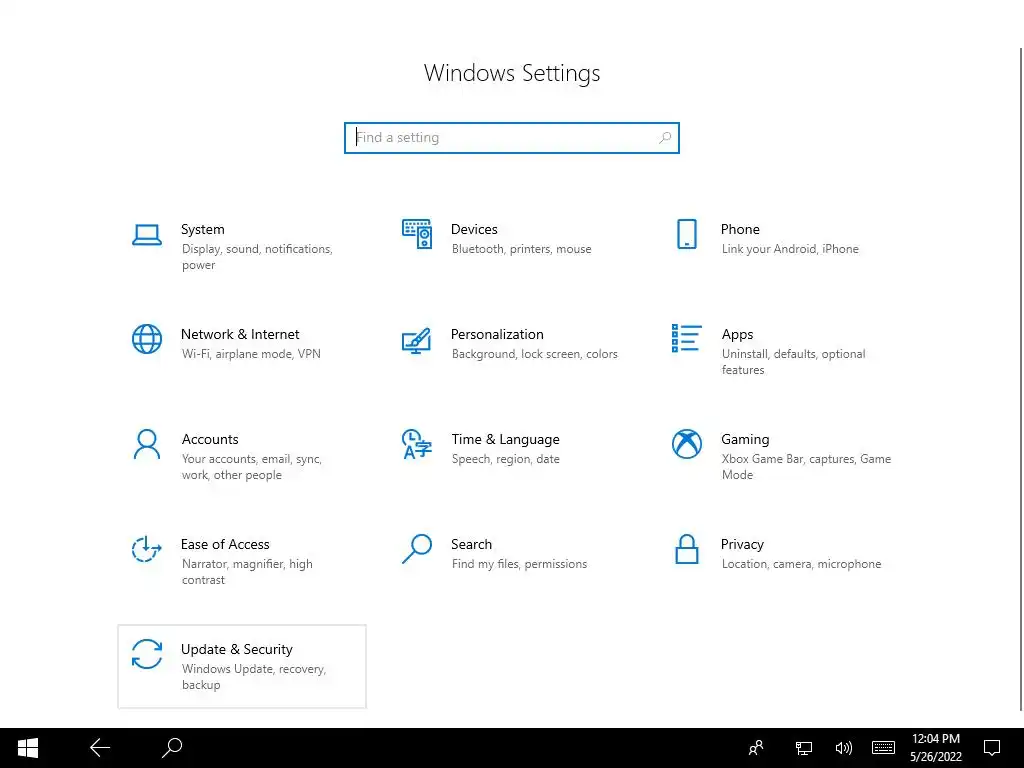The height and width of the screenshot is (768, 1024).
Task: Click the network status tray icon
Action: [803, 748]
